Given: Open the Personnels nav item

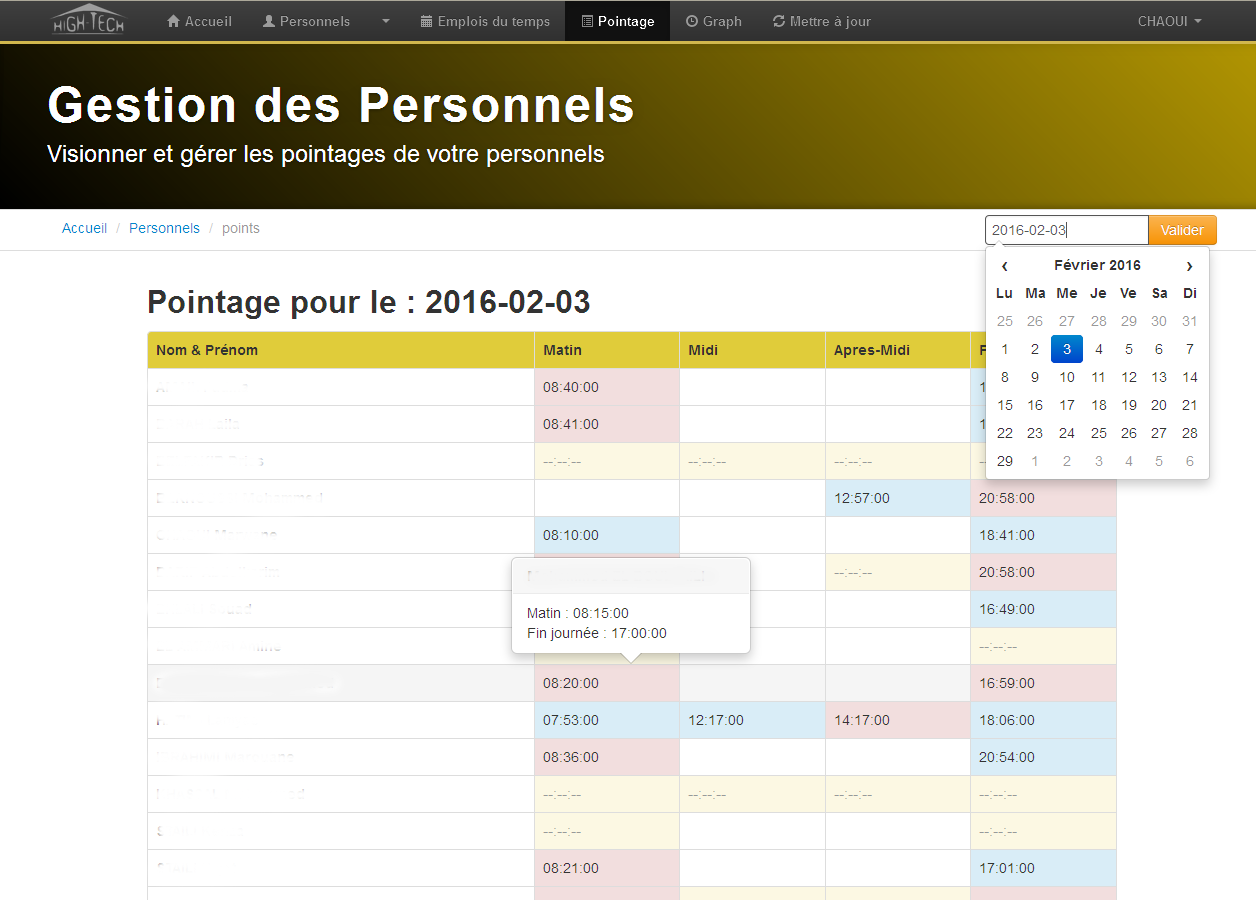Looking at the screenshot, I should click(306, 21).
